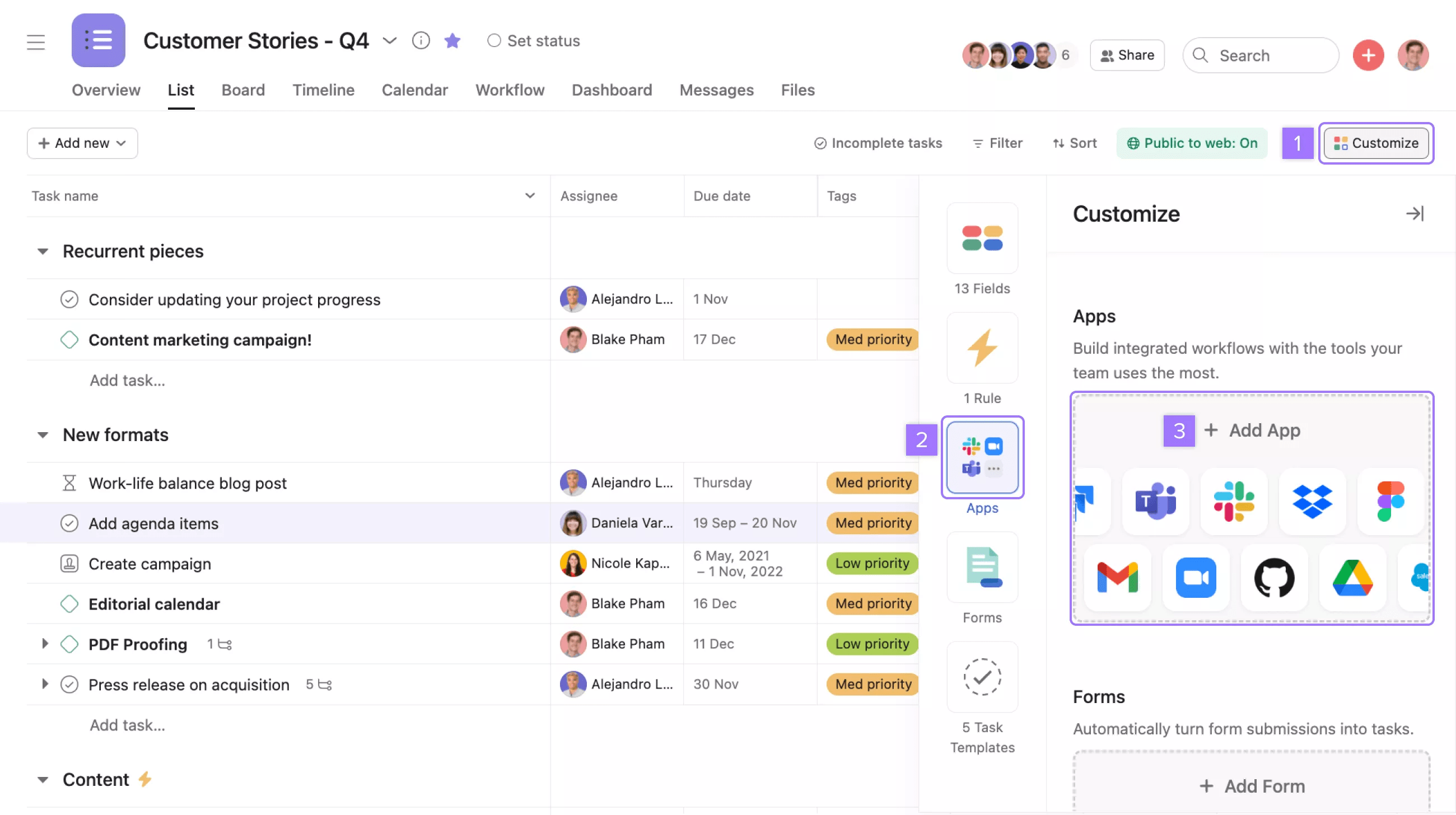The height and width of the screenshot is (815, 1456).
Task: Select the Task Templates icon
Action: (x=982, y=677)
